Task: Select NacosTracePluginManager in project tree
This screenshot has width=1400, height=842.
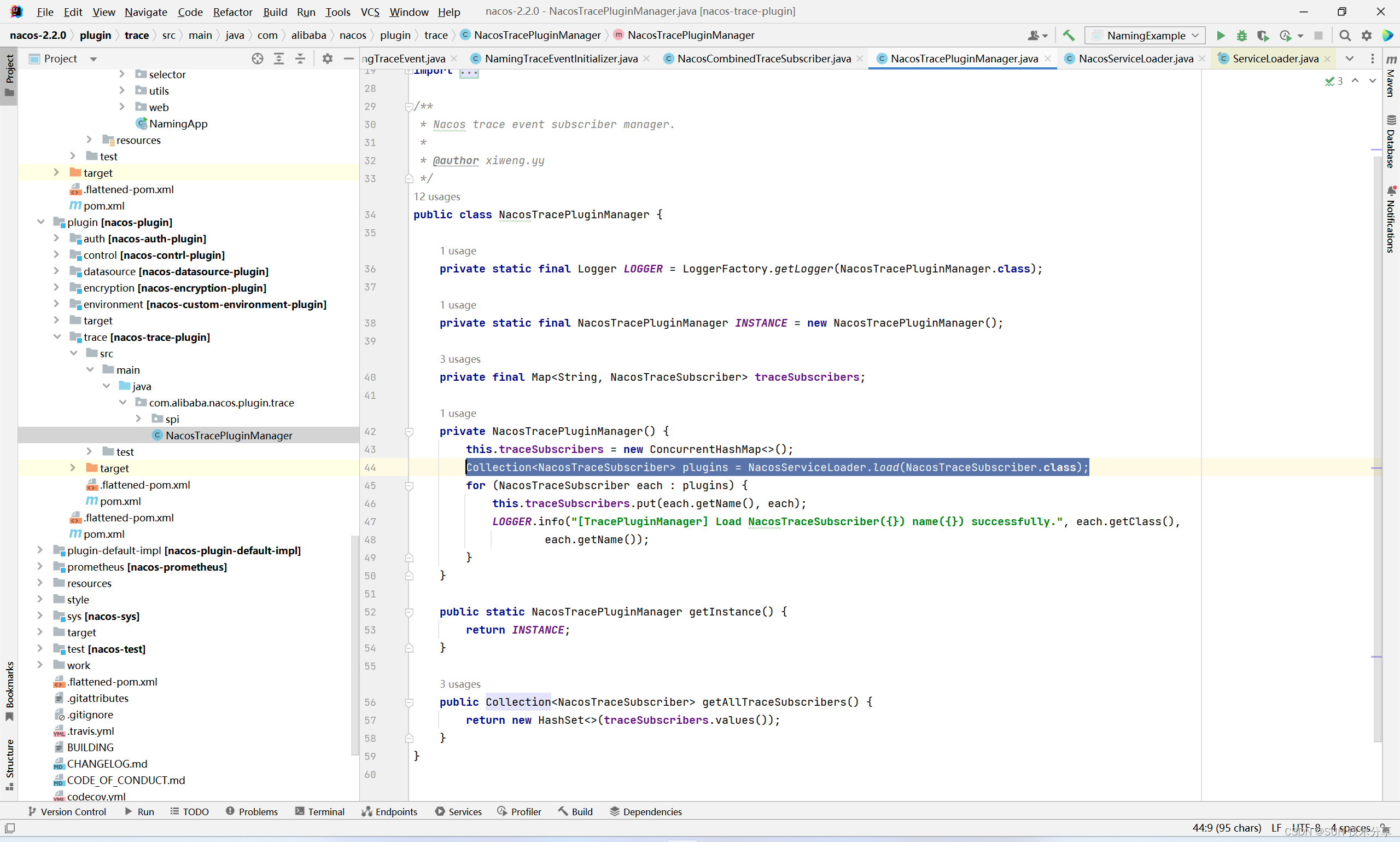Action: point(229,435)
